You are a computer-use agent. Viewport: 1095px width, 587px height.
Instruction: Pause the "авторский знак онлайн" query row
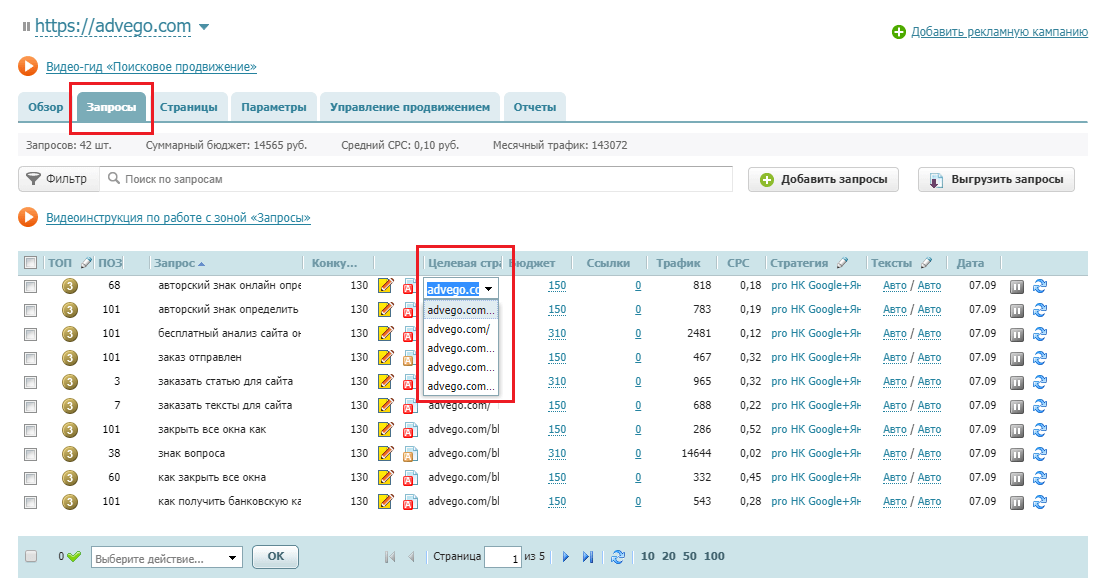(x=1017, y=286)
